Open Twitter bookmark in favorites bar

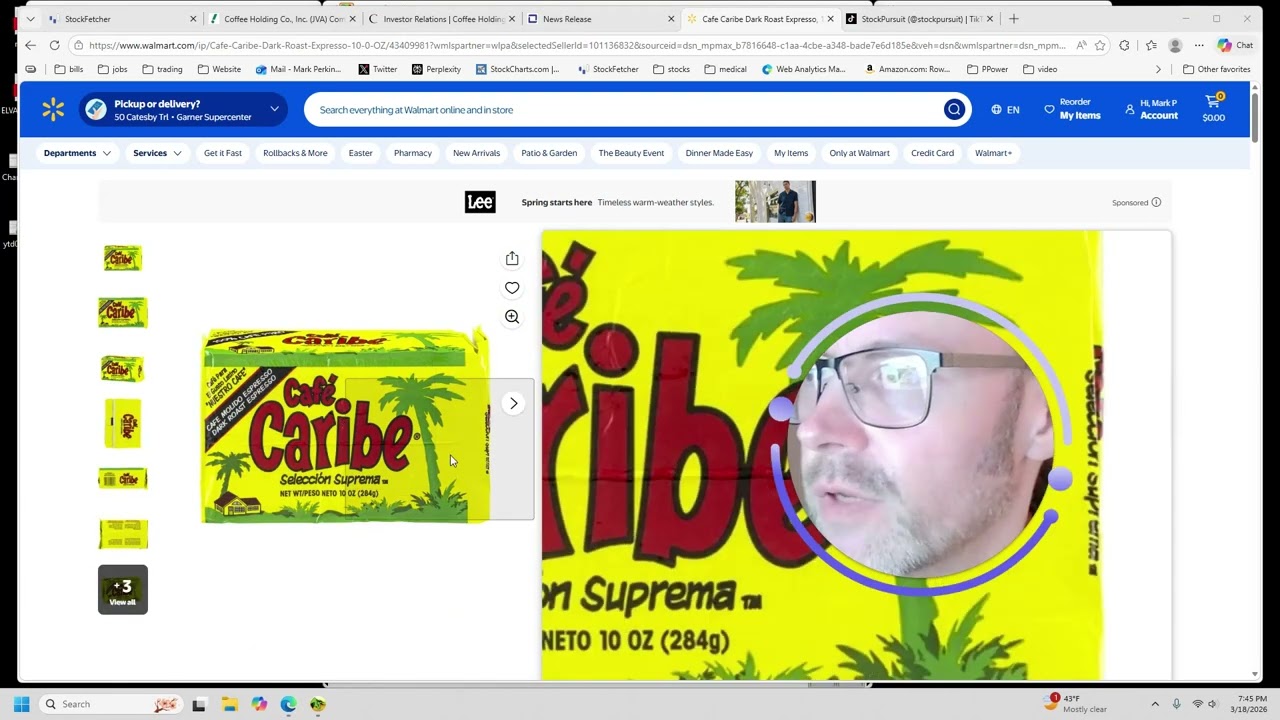click(x=377, y=69)
